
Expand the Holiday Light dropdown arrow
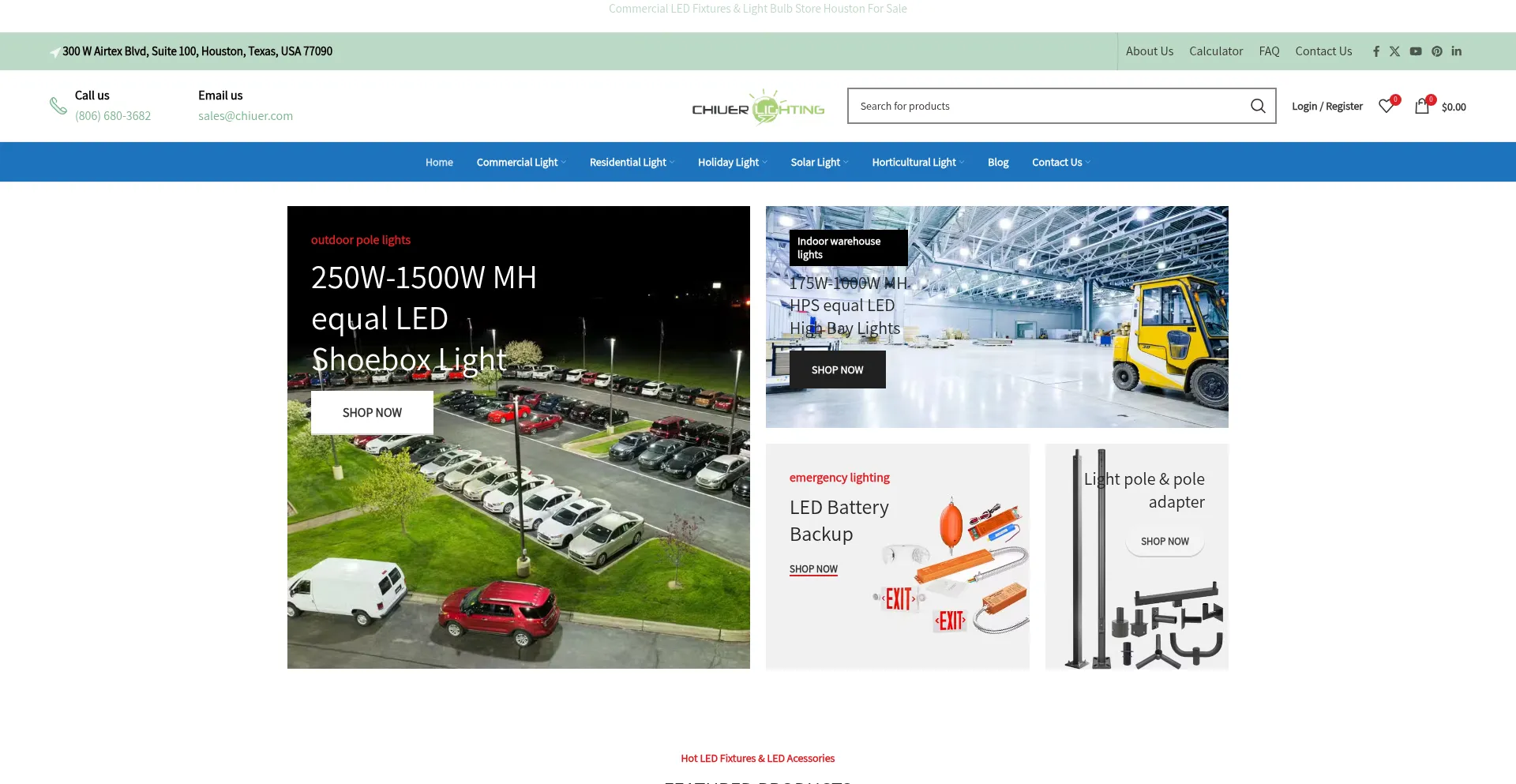[x=765, y=163]
